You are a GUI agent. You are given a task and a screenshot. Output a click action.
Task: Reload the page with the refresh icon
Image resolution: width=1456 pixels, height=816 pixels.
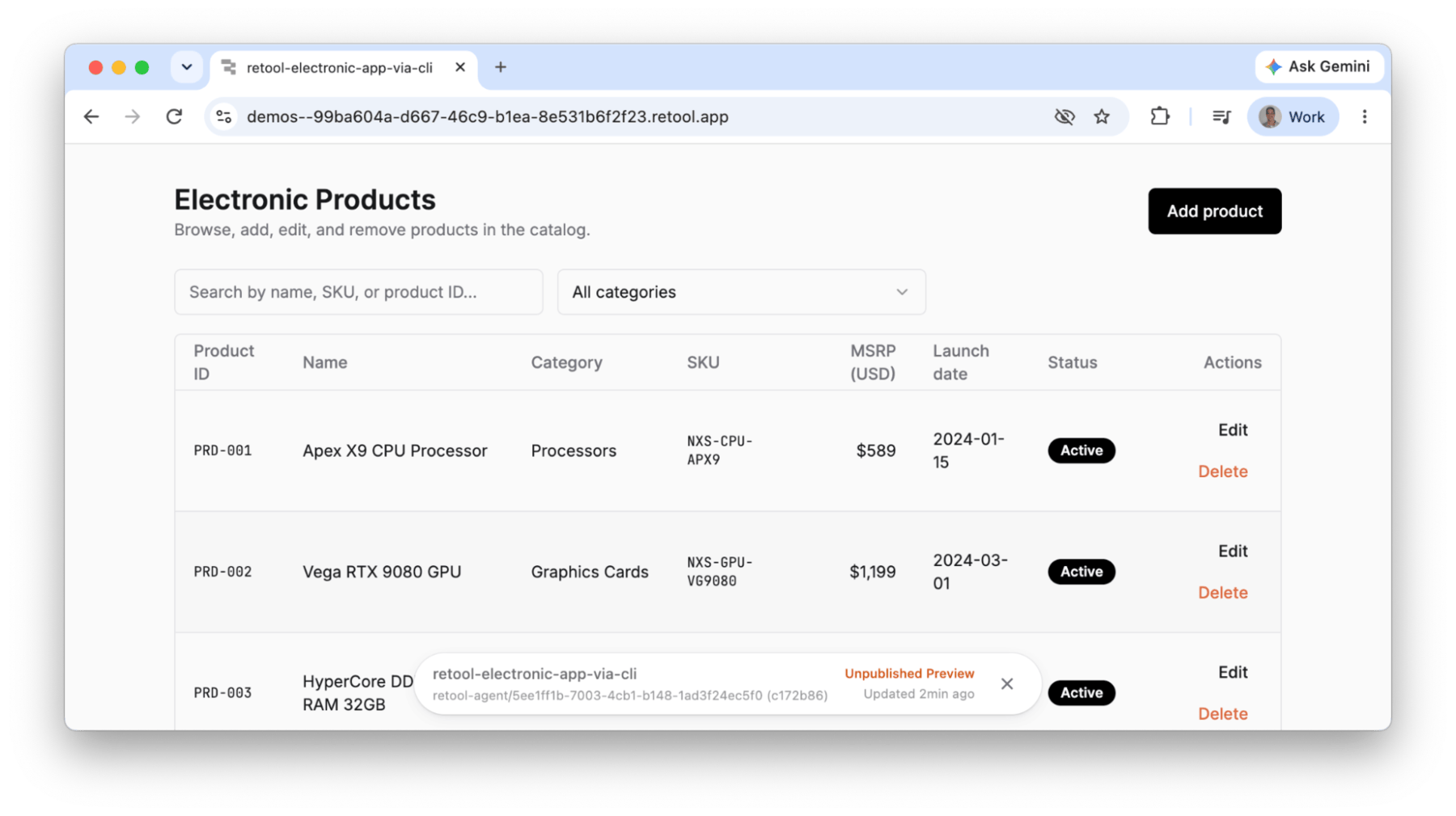[x=174, y=116]
